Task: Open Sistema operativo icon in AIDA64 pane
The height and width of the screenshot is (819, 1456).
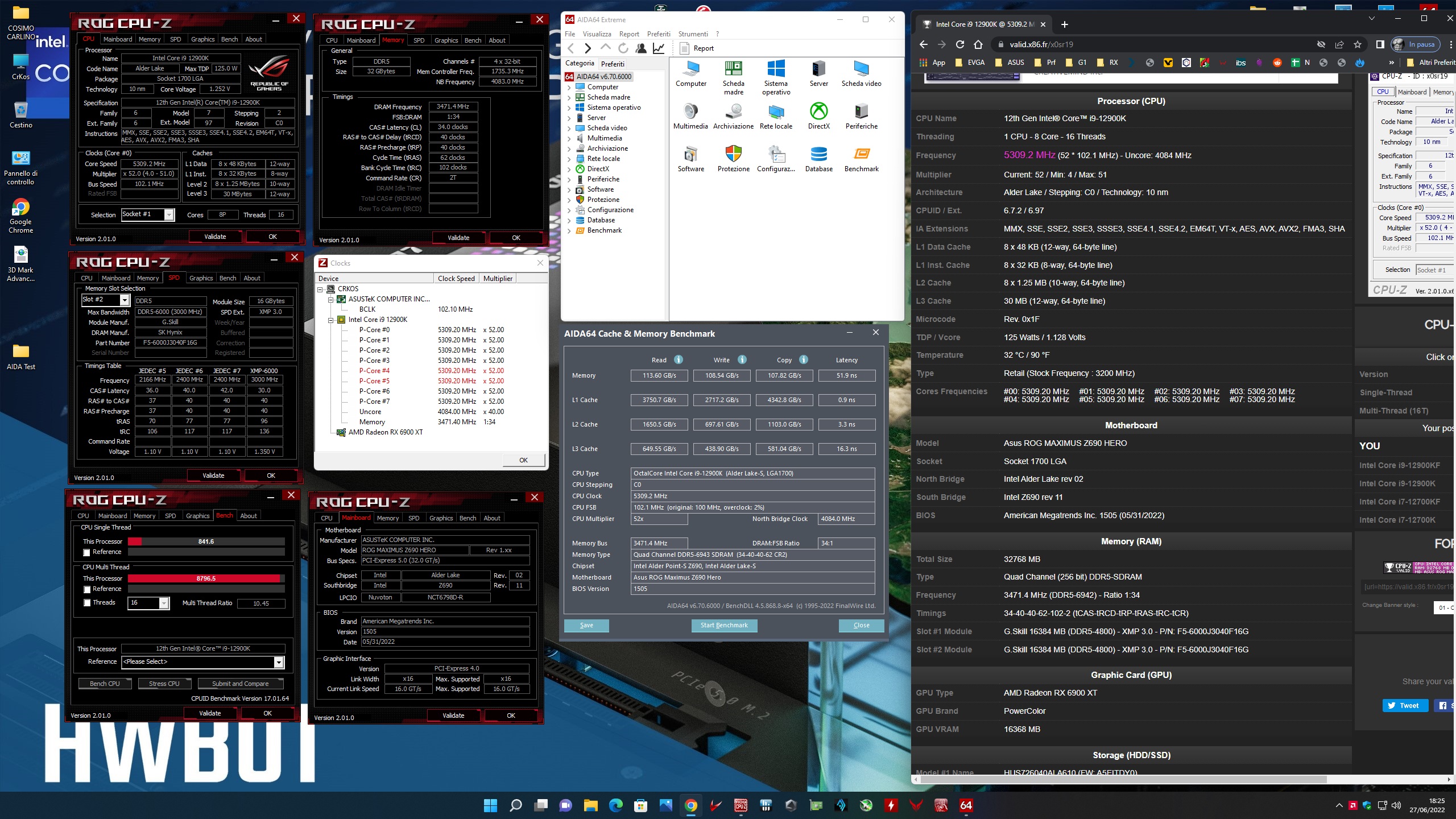Action: [776, 78]
